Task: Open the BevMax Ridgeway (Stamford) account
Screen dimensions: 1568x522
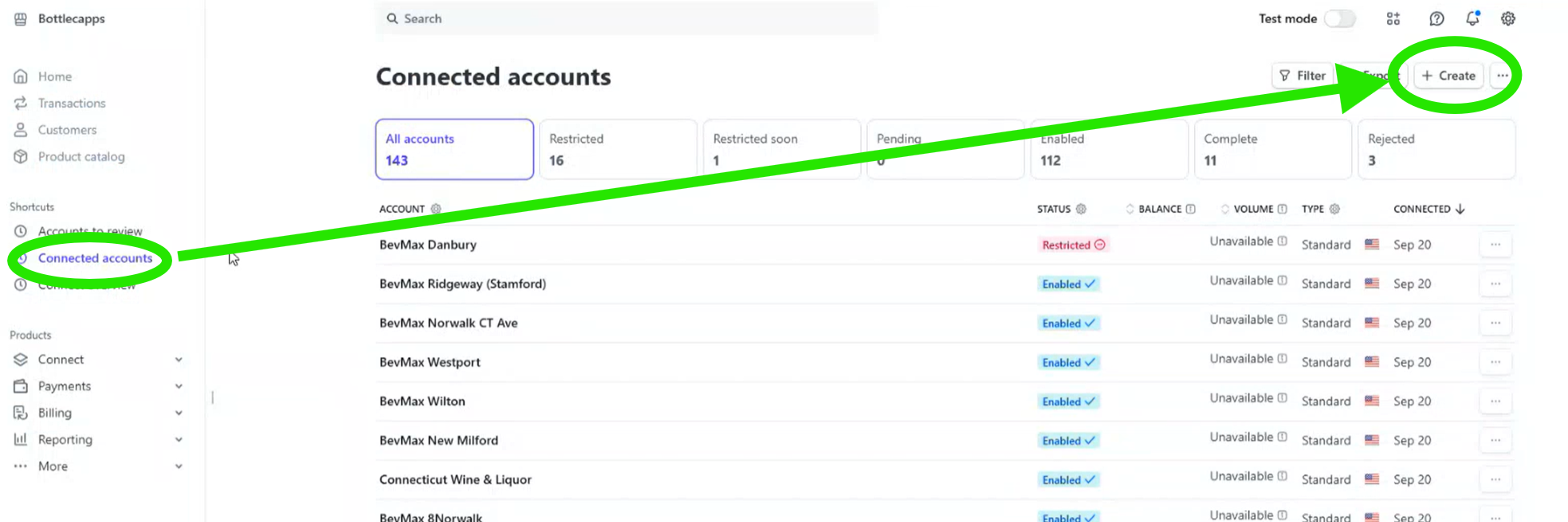Action: click(x=462, y=284)
